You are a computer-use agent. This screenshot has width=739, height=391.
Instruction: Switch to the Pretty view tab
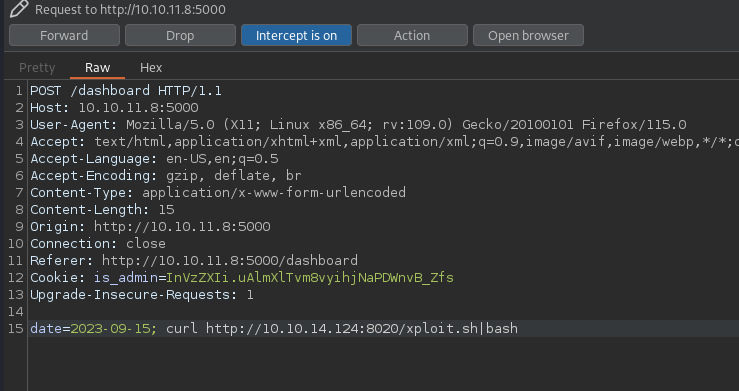coord(37,67)
